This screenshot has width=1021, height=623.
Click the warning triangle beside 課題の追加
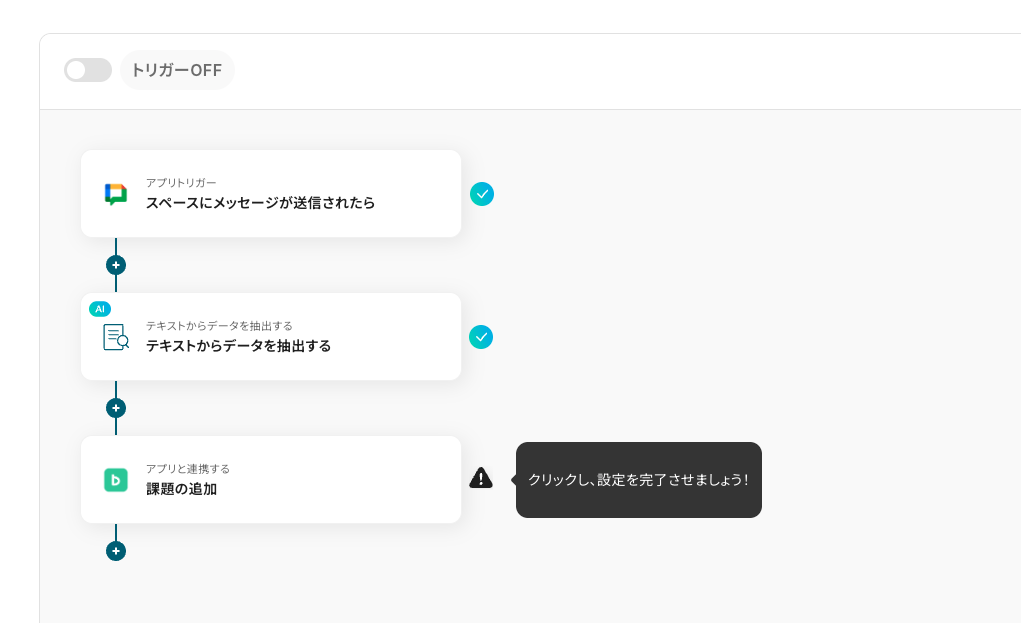click(481, 478)
